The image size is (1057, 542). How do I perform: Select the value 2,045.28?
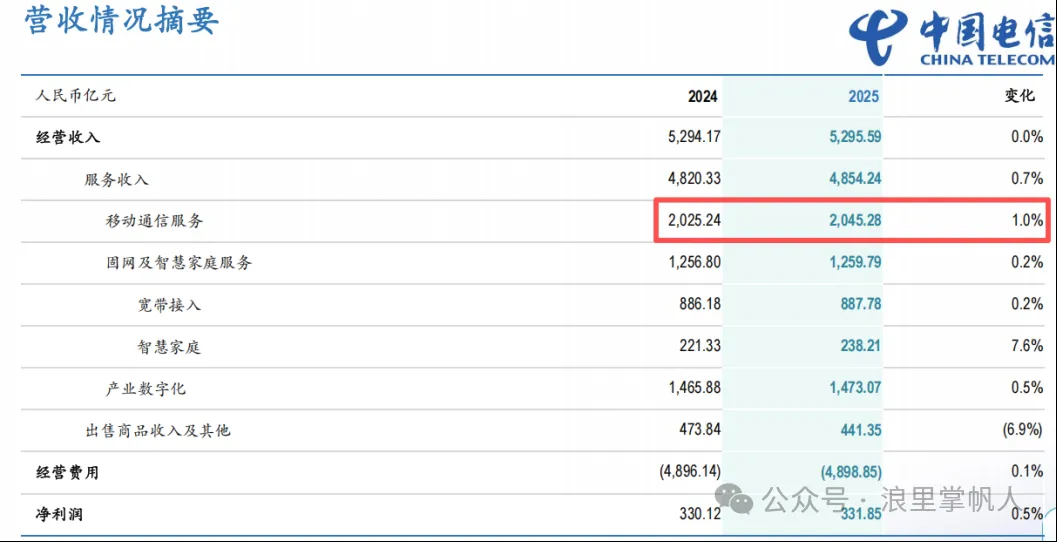(854, 220)
